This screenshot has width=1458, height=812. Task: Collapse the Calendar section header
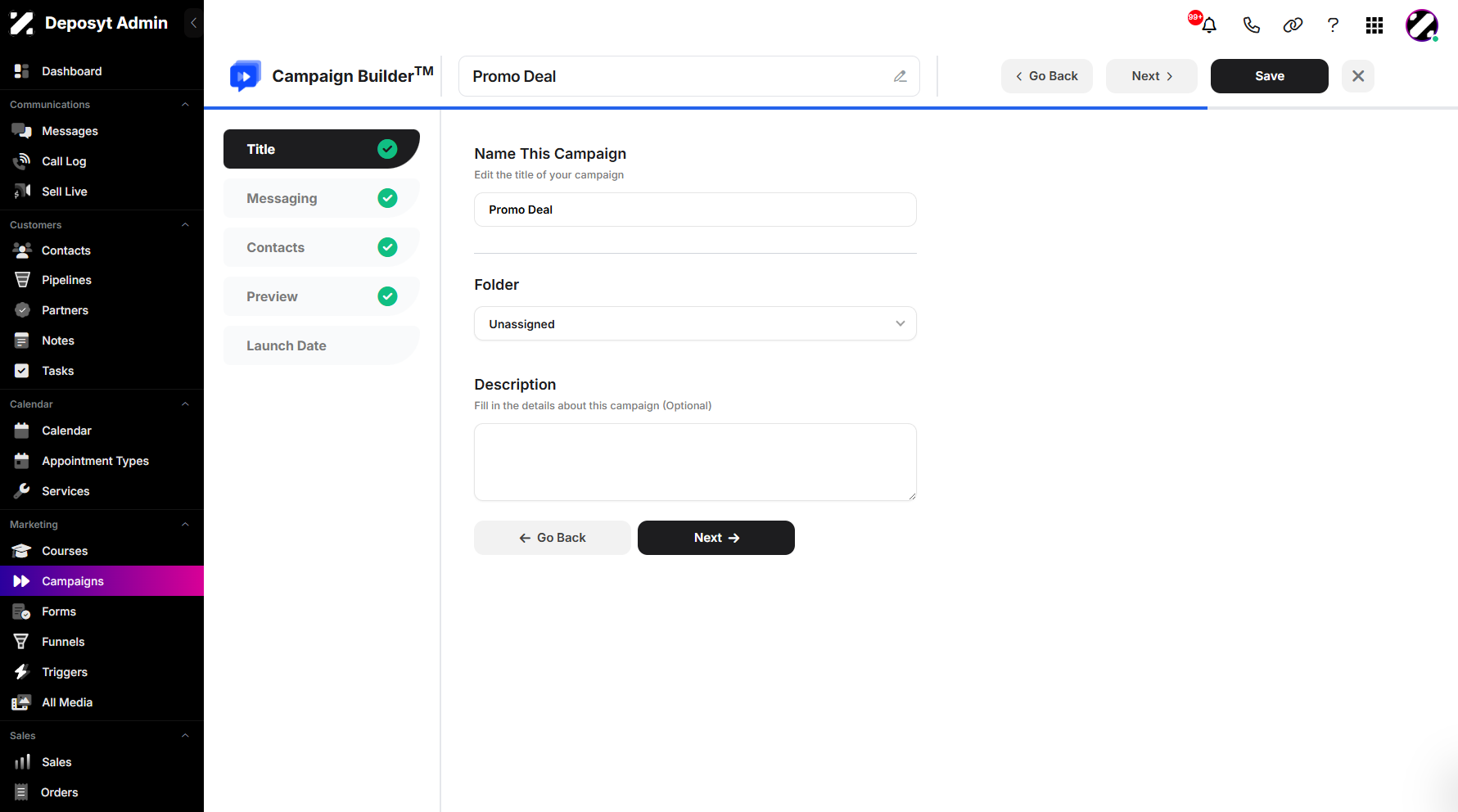[185, 404]
